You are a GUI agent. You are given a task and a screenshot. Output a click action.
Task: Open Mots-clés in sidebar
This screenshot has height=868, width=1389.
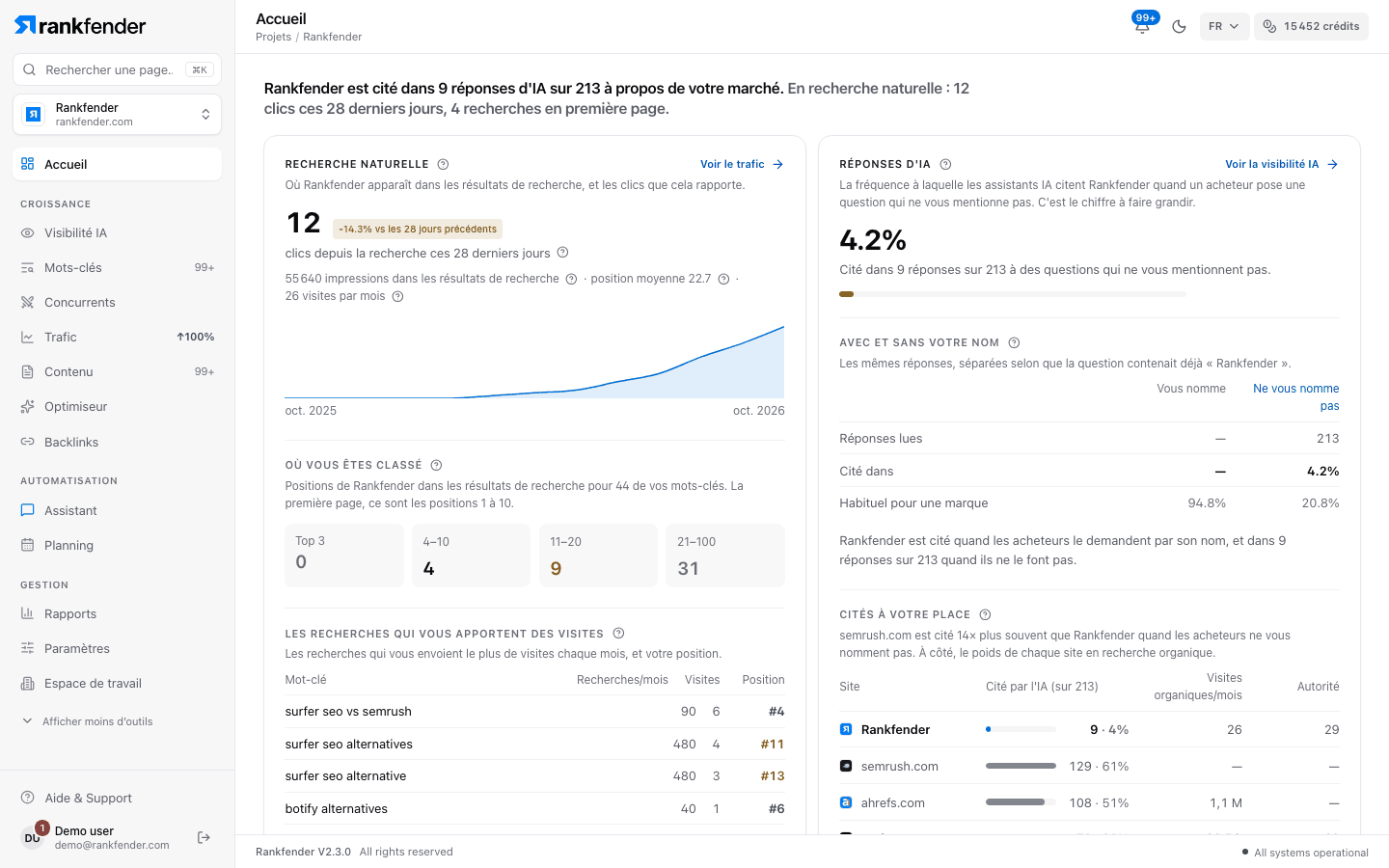[x=117, y=267]
